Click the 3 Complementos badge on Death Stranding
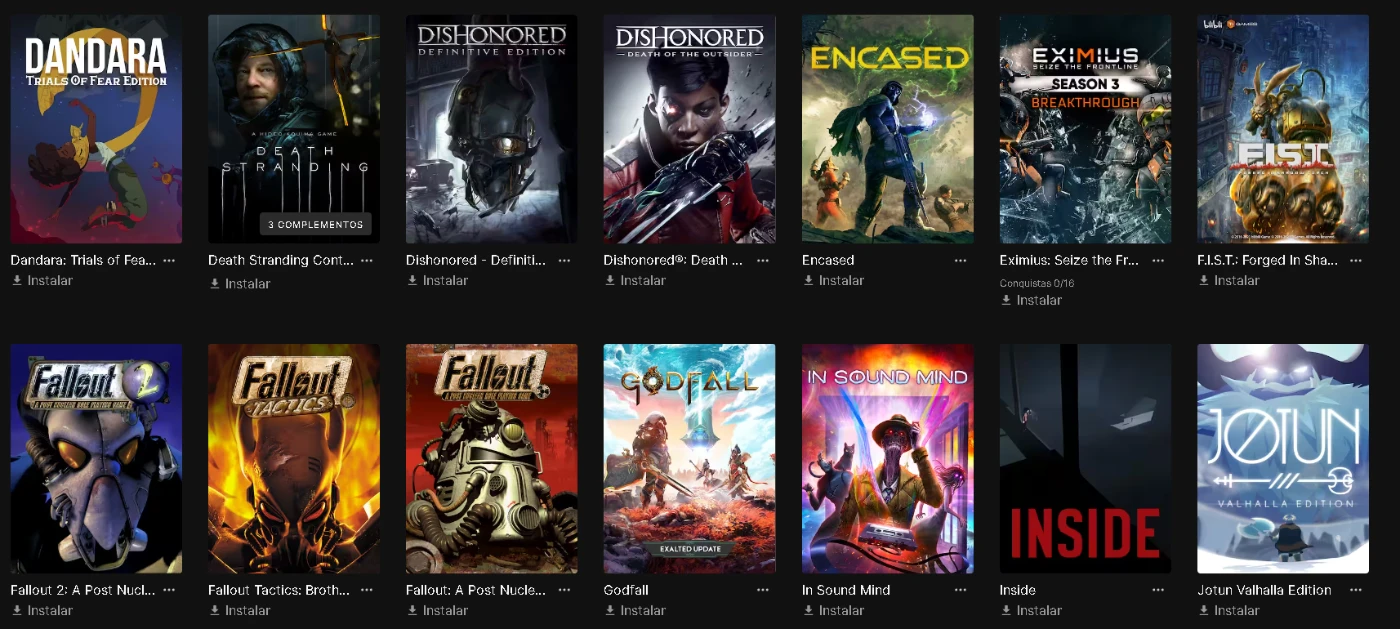The height and width of the screenshot is (629, 1400). (x=316, y=224)
